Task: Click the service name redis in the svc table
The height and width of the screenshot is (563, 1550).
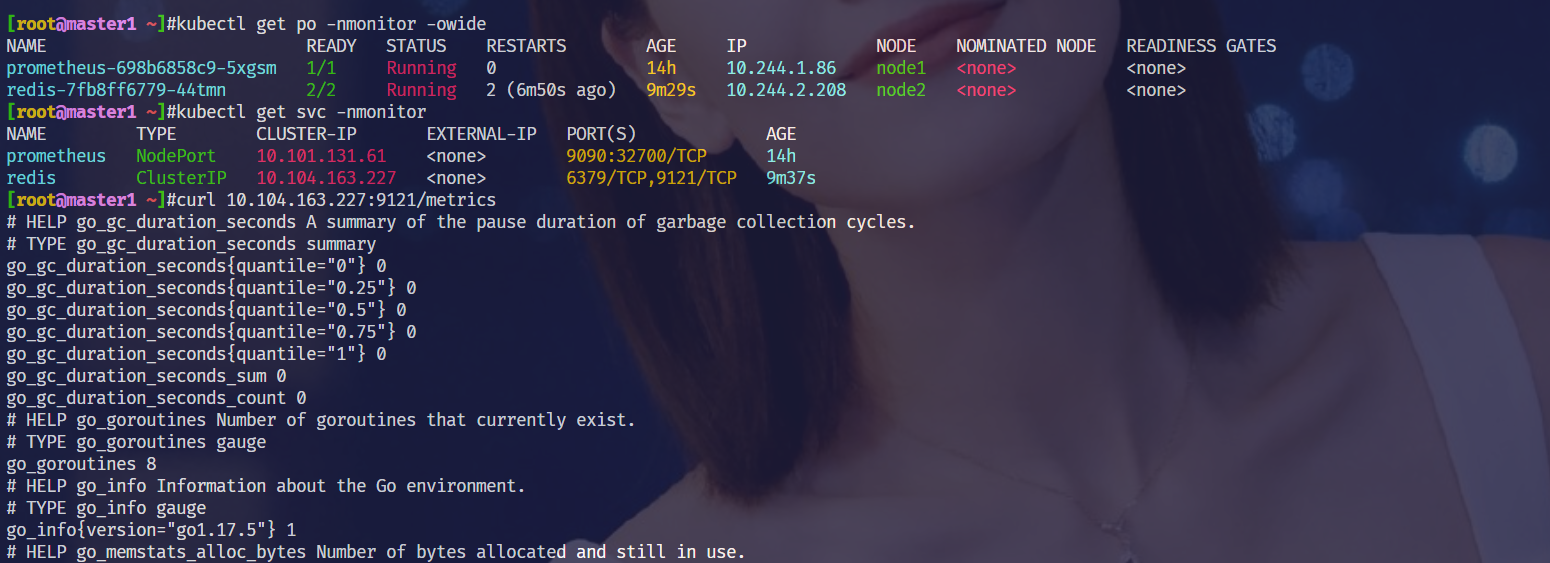Action: (x=31, y=178)
